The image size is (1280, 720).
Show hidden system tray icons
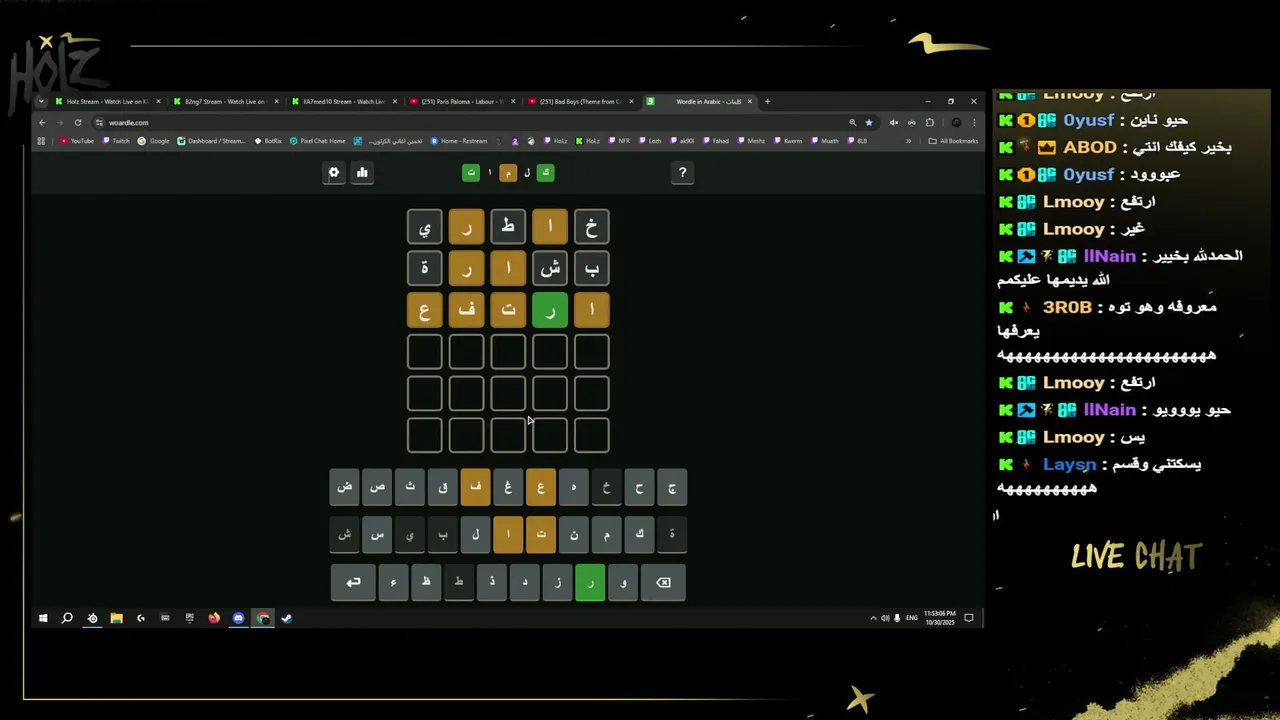(873, 618)
